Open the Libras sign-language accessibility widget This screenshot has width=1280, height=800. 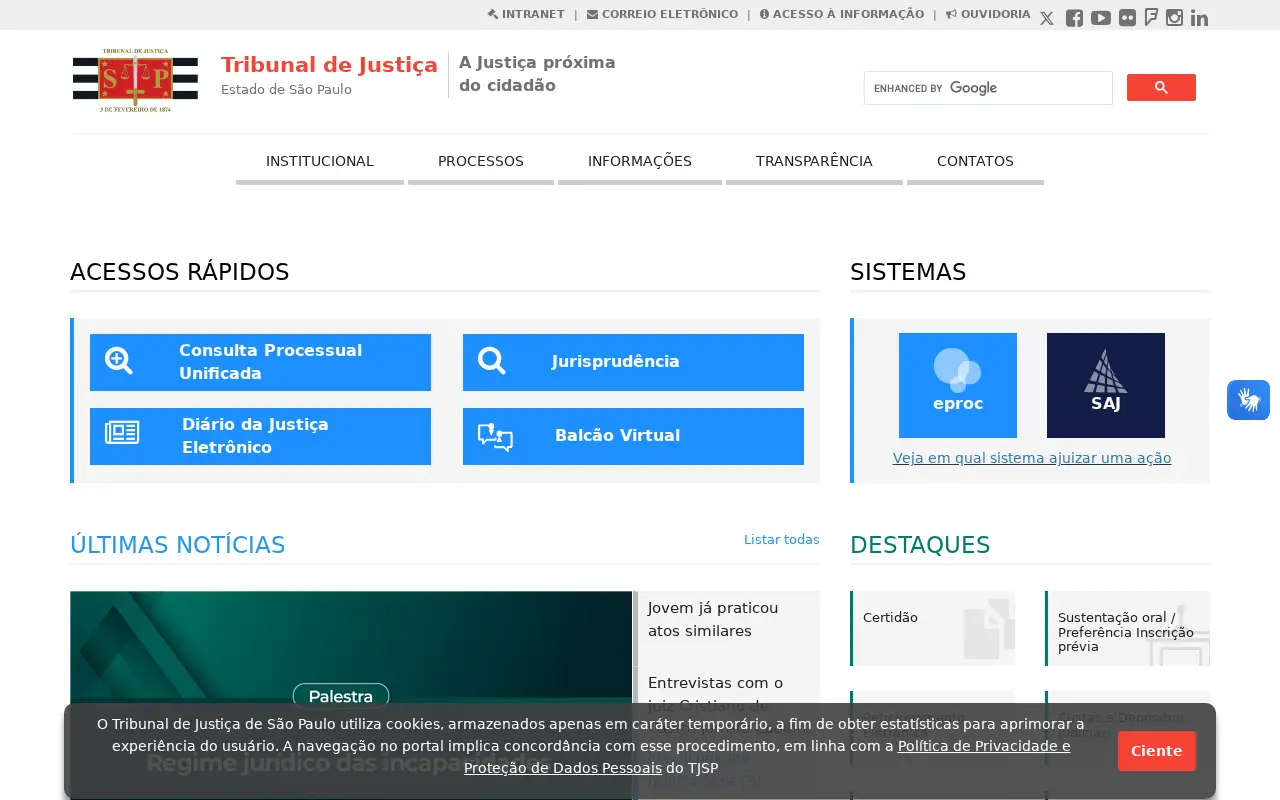1249,400
